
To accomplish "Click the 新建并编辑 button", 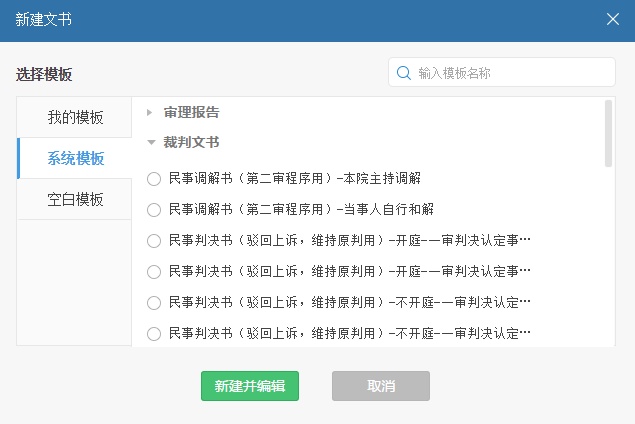I will coord(250,386).
